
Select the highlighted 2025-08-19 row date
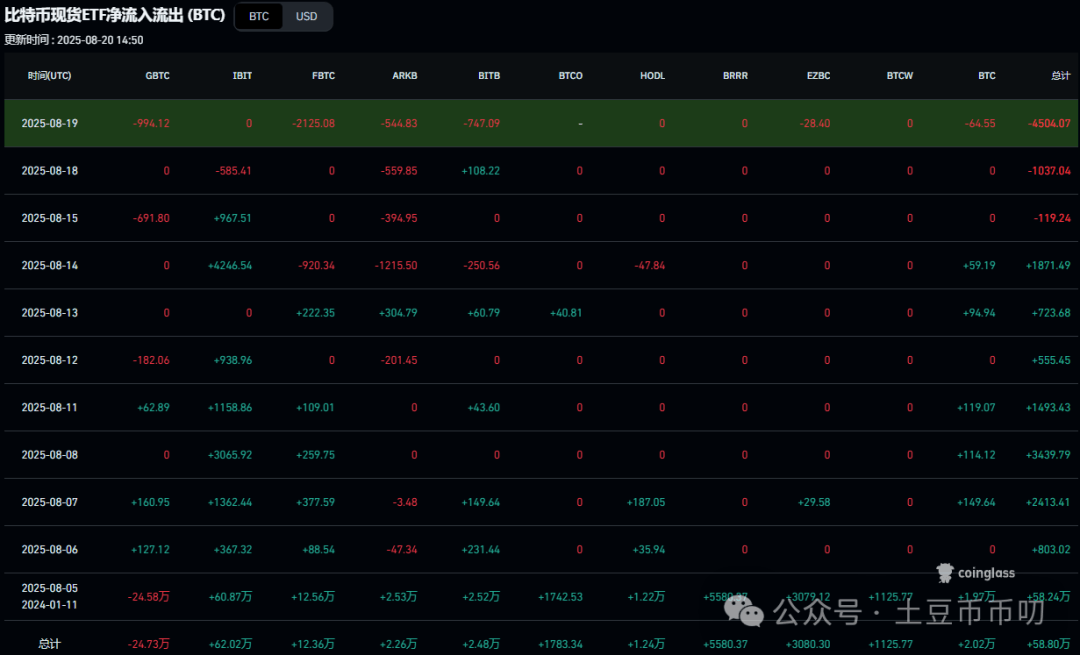click(x=50, y=123)
